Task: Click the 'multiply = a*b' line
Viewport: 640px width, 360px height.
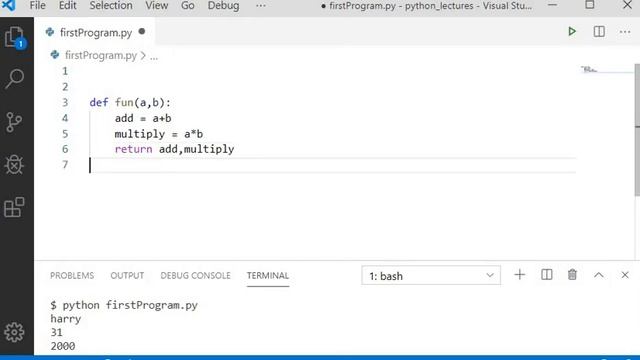Action: [x=159, y=134]
